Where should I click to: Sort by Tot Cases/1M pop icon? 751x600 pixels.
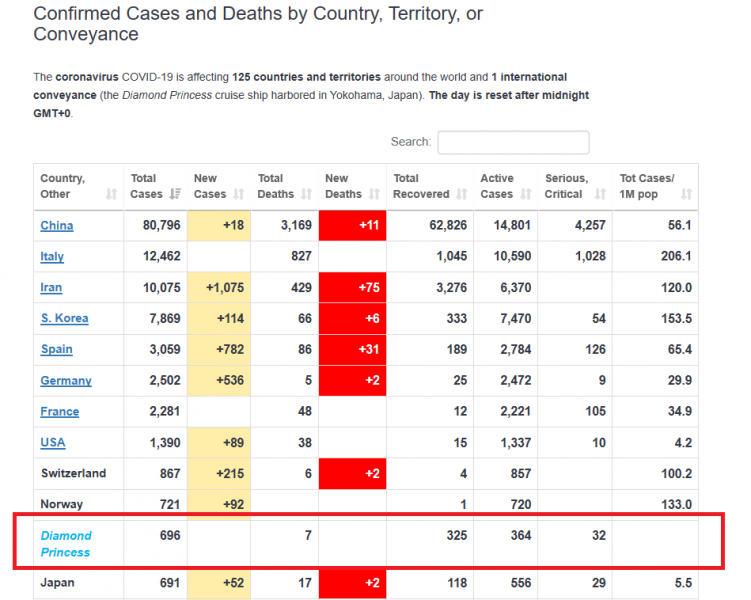[x=685, y=194]
